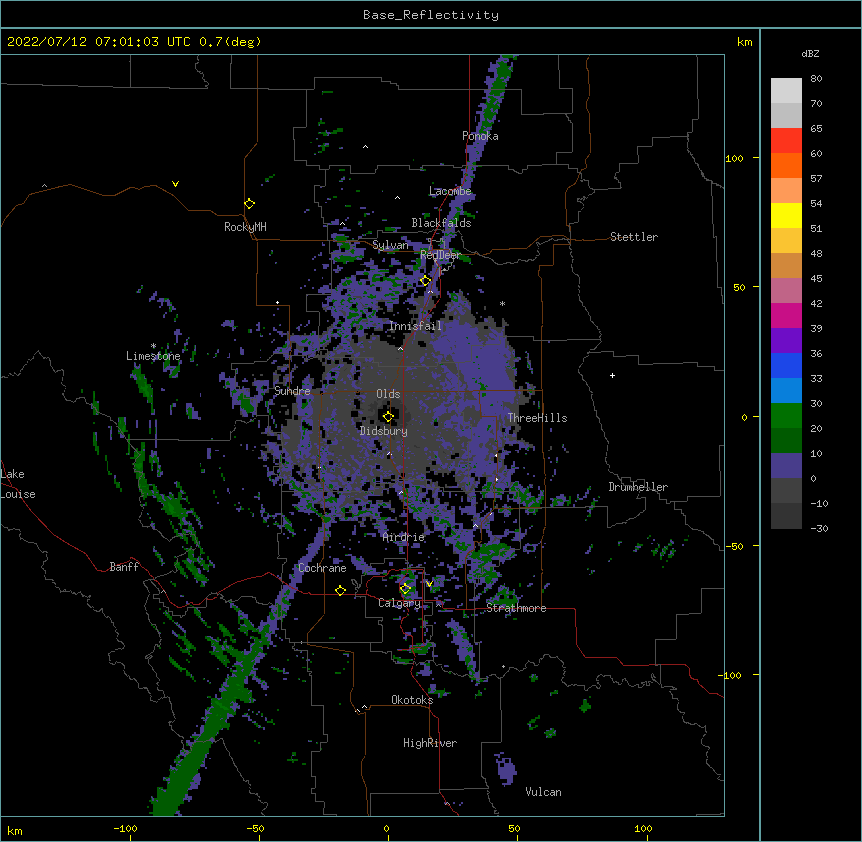Pick the amber 48–51 dBZ legend swatch
The height and width of the screenshot is (842, 862).
pos(786,241)
